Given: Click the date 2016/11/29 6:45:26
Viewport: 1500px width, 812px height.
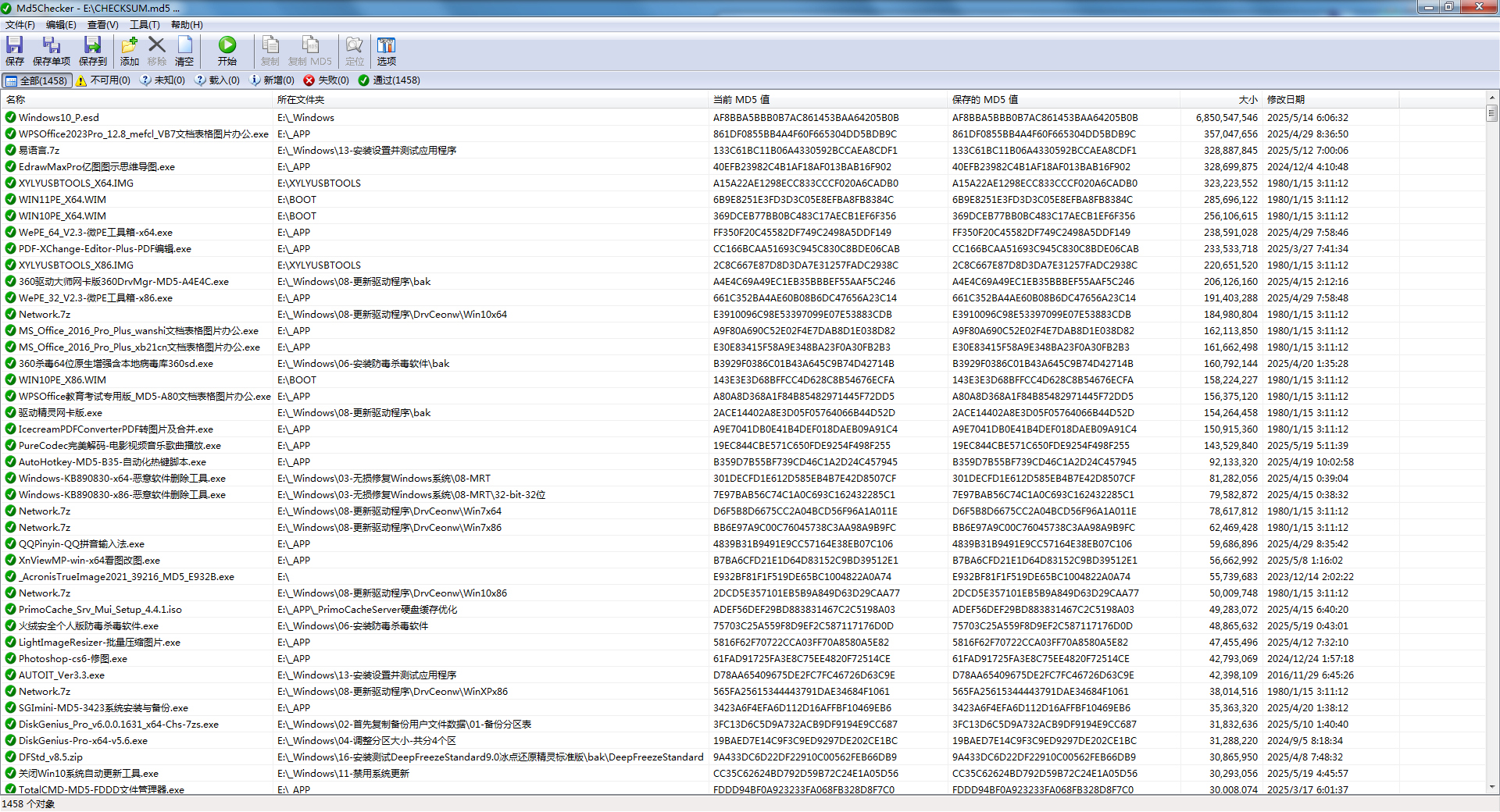Looking at the screenshot, I should pyautogui.click(x=1310, y=675).
